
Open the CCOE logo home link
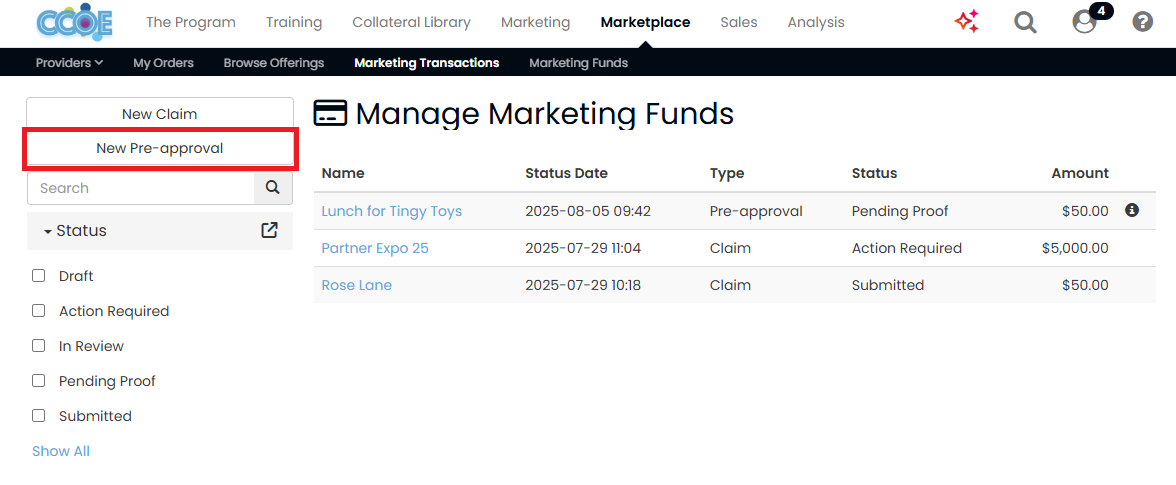click(74, 22)
